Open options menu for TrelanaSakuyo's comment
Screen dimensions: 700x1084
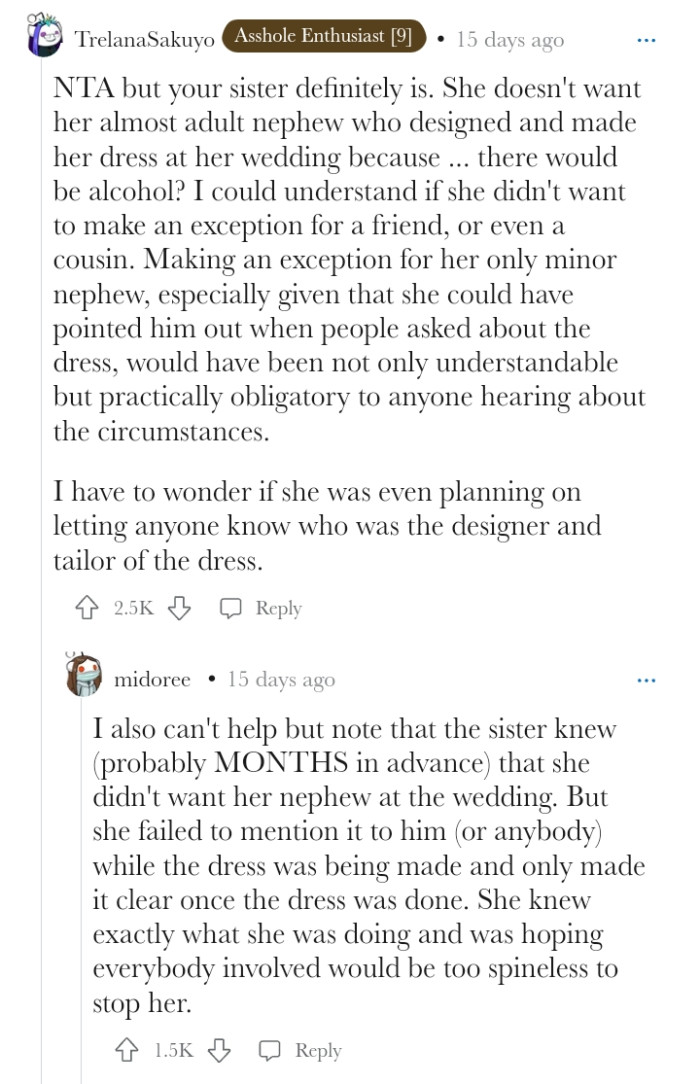click(x=646, y=40)
